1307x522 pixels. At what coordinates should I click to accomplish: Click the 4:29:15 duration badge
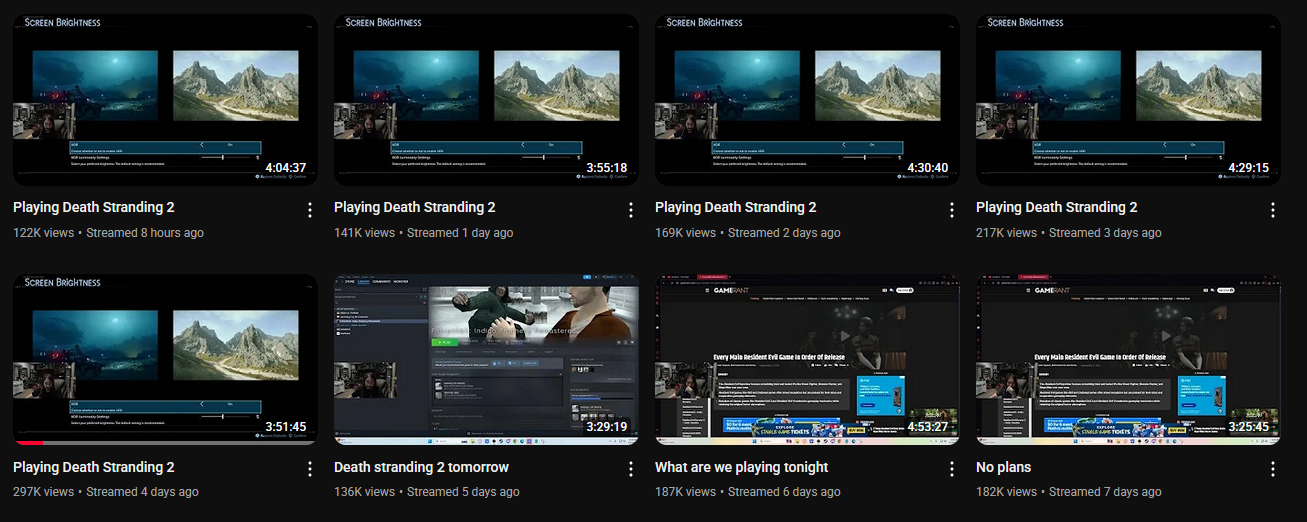[x=1249, y=168]
